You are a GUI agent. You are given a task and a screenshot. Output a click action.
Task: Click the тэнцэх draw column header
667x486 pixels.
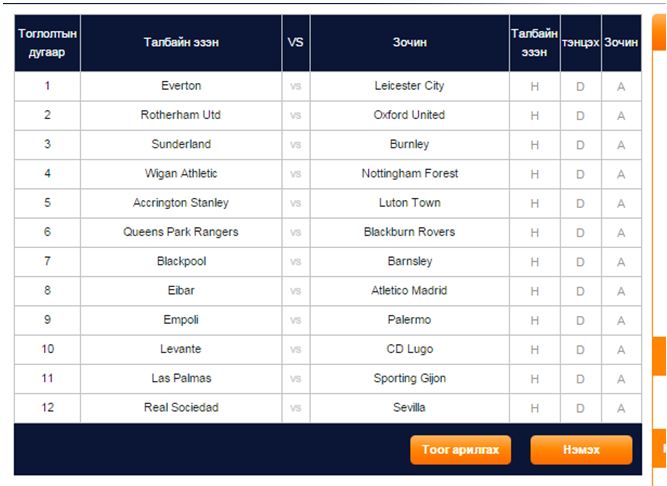pyautogui.click(x=581, y=43)
